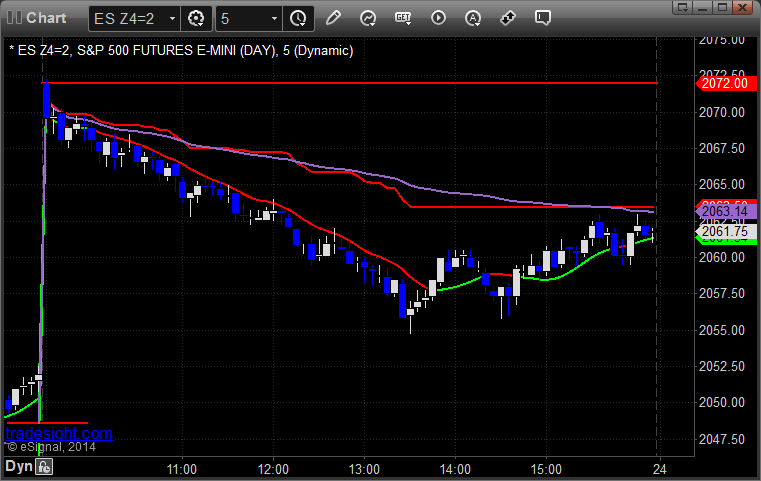Click the 2065.00 price axis label
Screen dimensions: 761x481
[722, 184]
